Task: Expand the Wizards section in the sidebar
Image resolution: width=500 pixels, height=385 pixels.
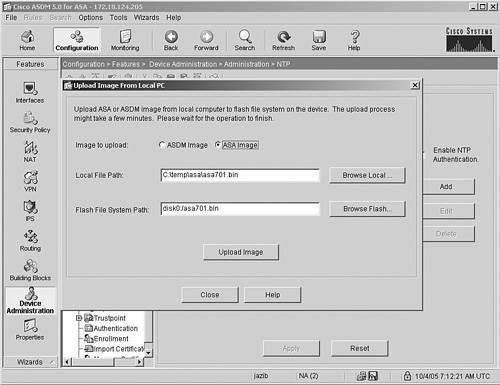Action: [x=30, y=362]
